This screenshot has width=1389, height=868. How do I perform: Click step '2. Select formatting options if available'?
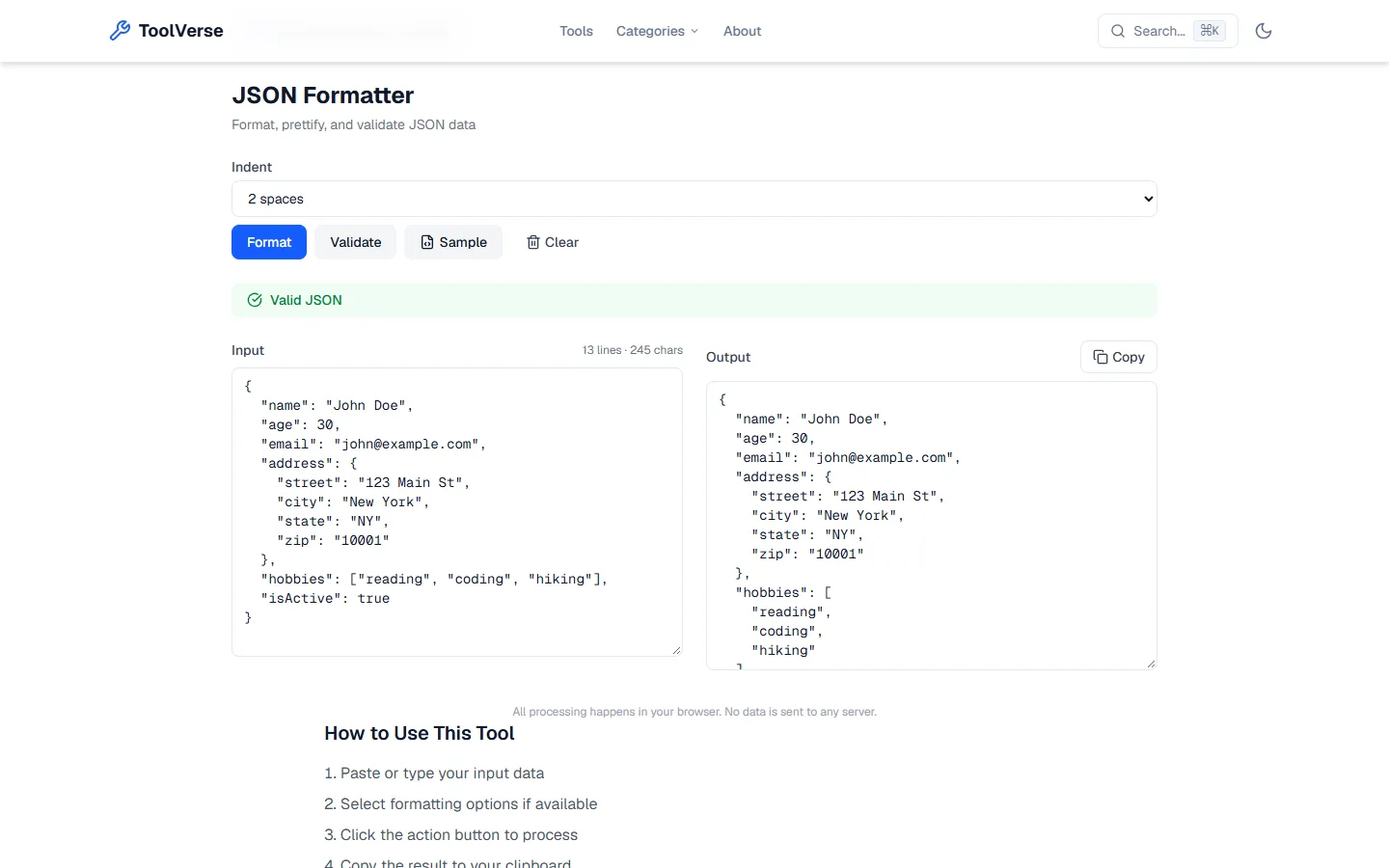coord(461,804)
